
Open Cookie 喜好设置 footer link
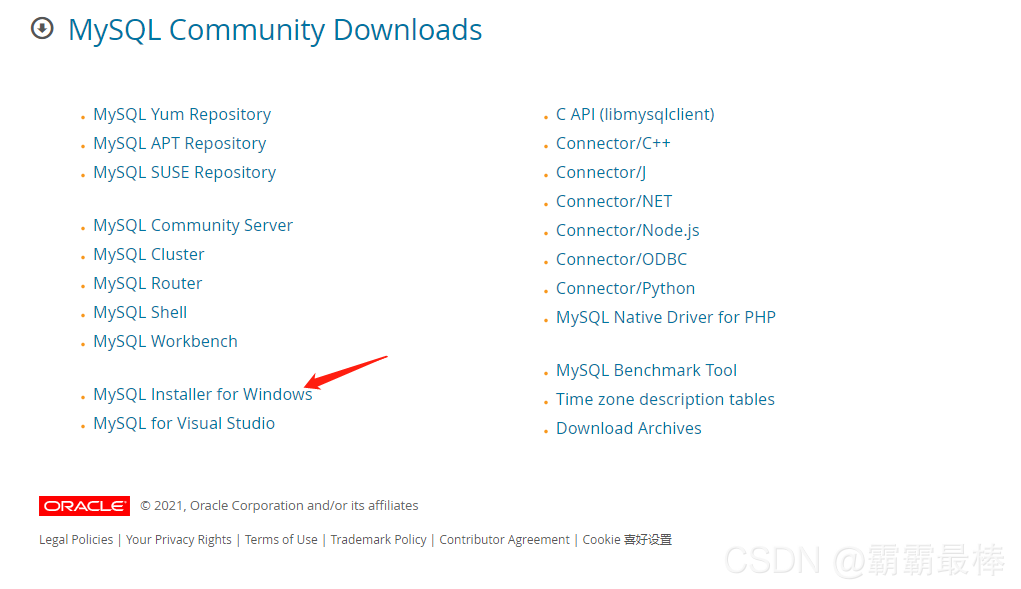626,540
